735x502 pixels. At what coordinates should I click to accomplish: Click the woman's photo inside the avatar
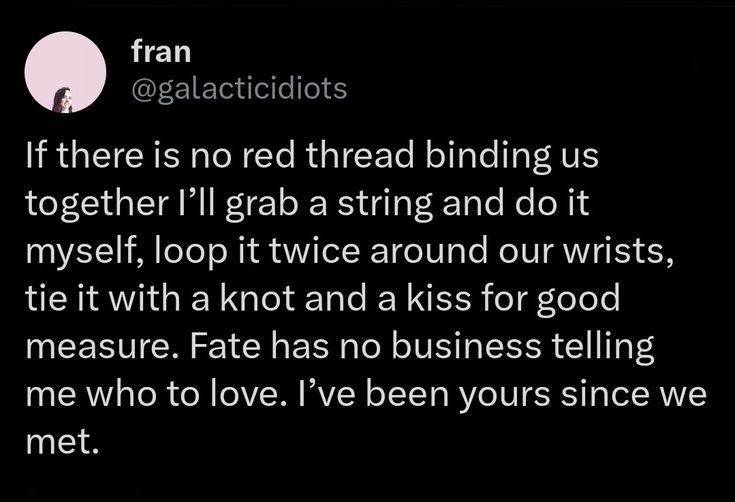click(63, 100)
